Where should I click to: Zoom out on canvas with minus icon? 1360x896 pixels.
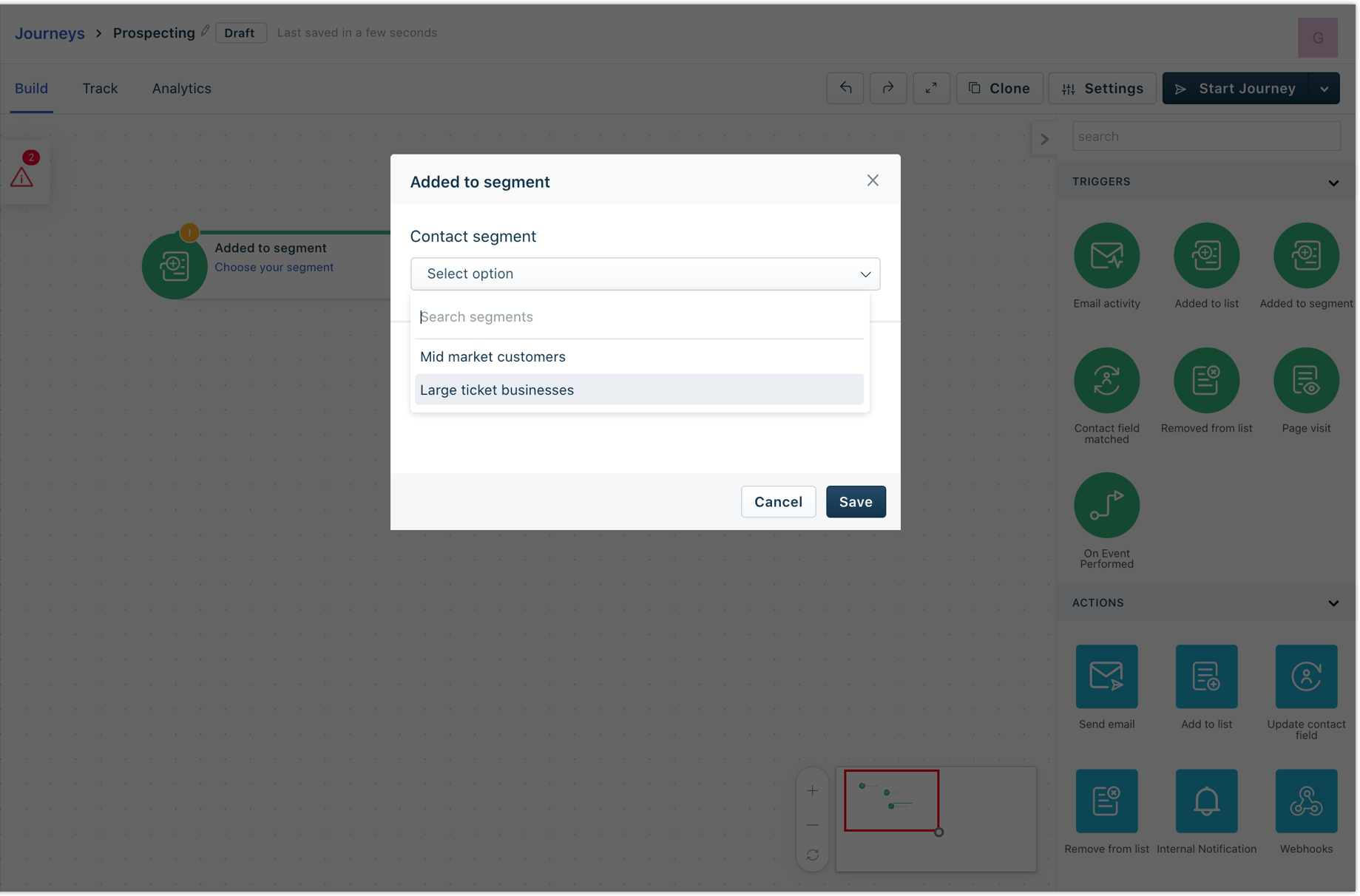(x=812, y=824)
